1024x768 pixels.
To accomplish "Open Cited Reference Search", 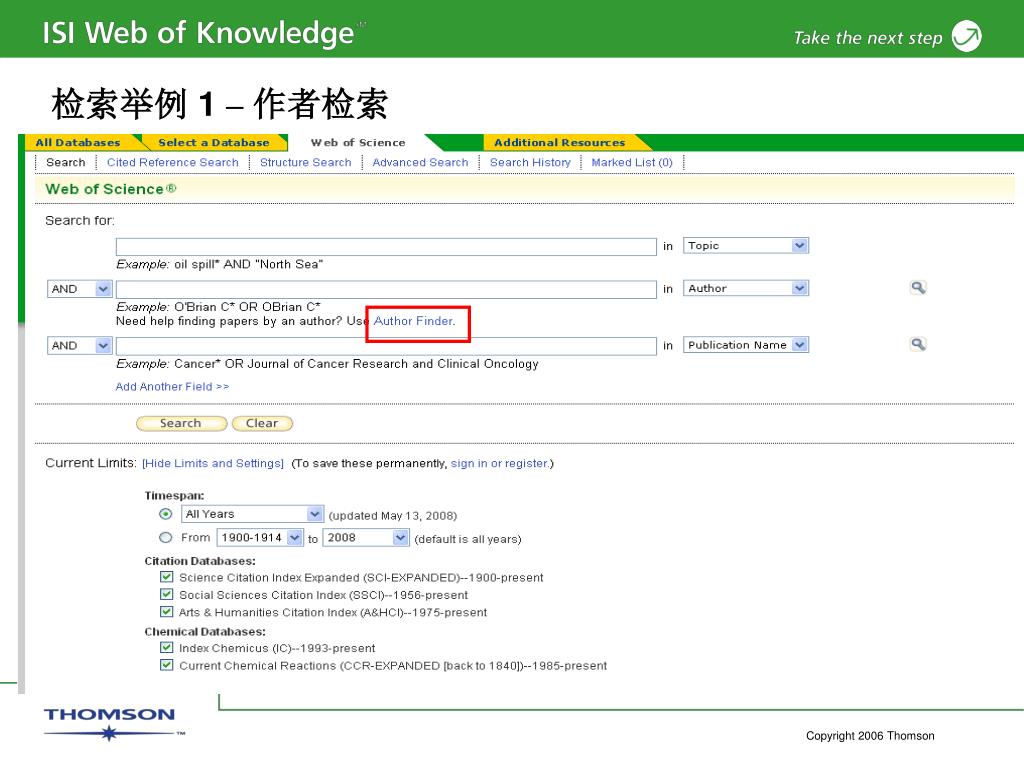I will [172, 163].
